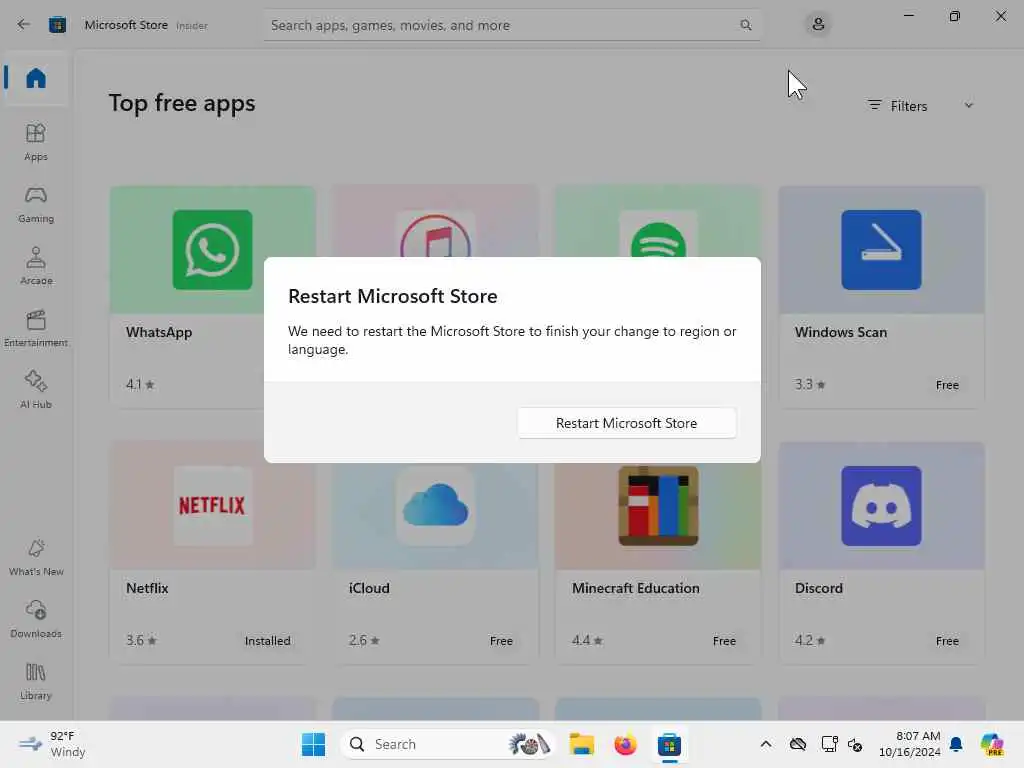
Task: Click the Microsoft Store taskbar icon
Action: click(x=669, y=744)
